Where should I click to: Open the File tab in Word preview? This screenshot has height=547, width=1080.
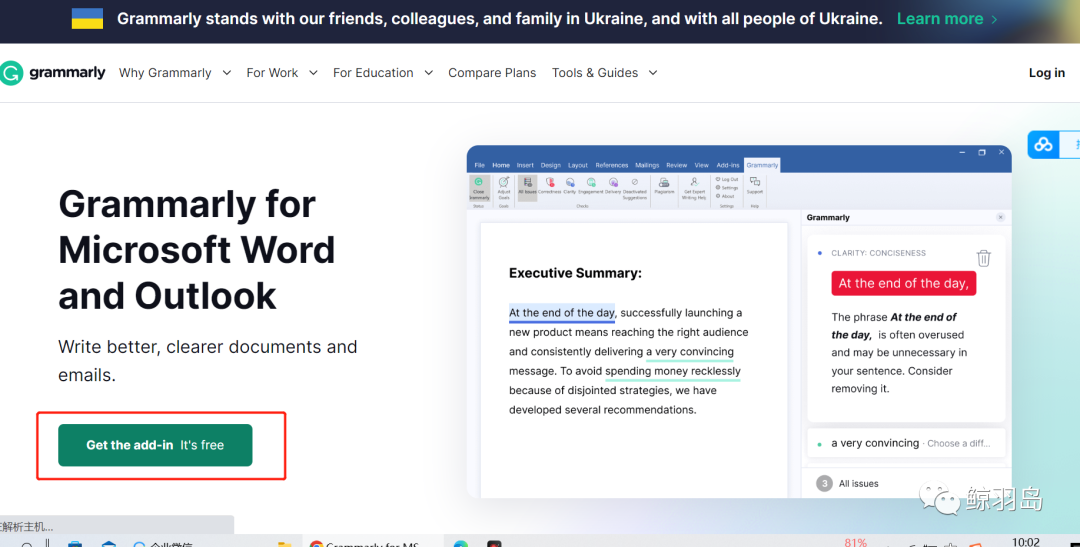[x=479, y=165]
